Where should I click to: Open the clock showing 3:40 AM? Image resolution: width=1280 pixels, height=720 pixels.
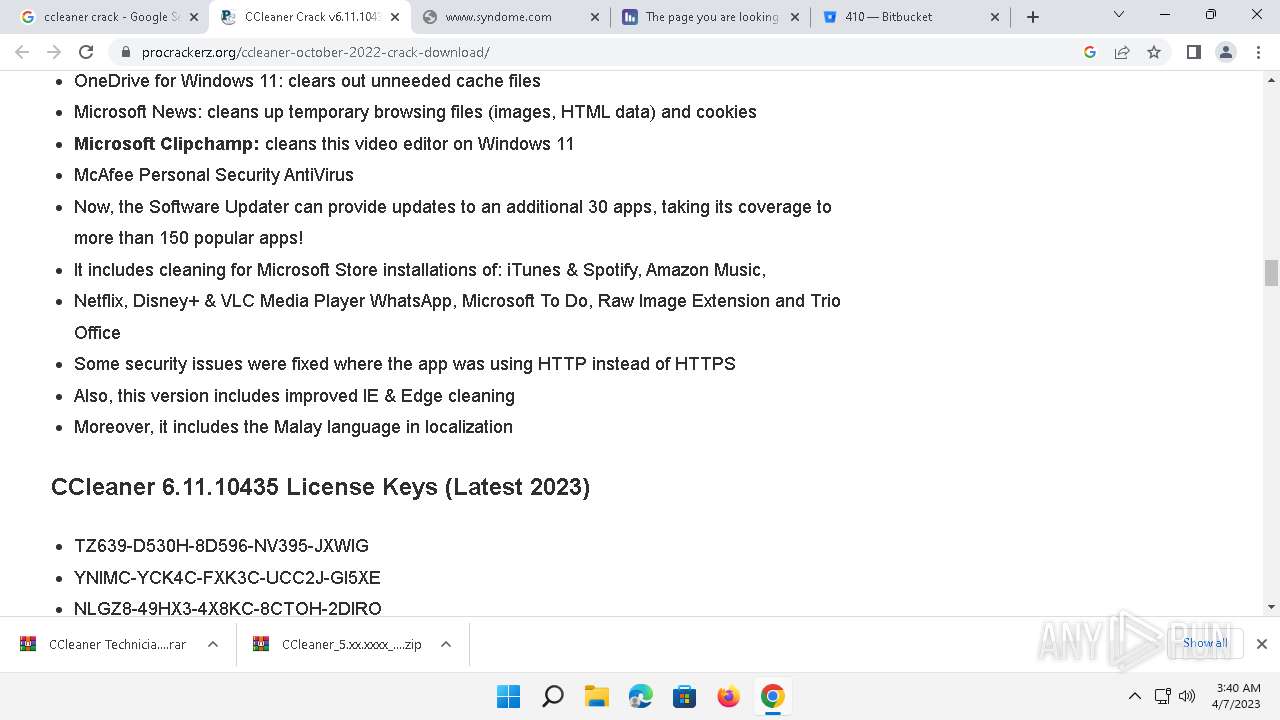click(x=1238, y=696)
